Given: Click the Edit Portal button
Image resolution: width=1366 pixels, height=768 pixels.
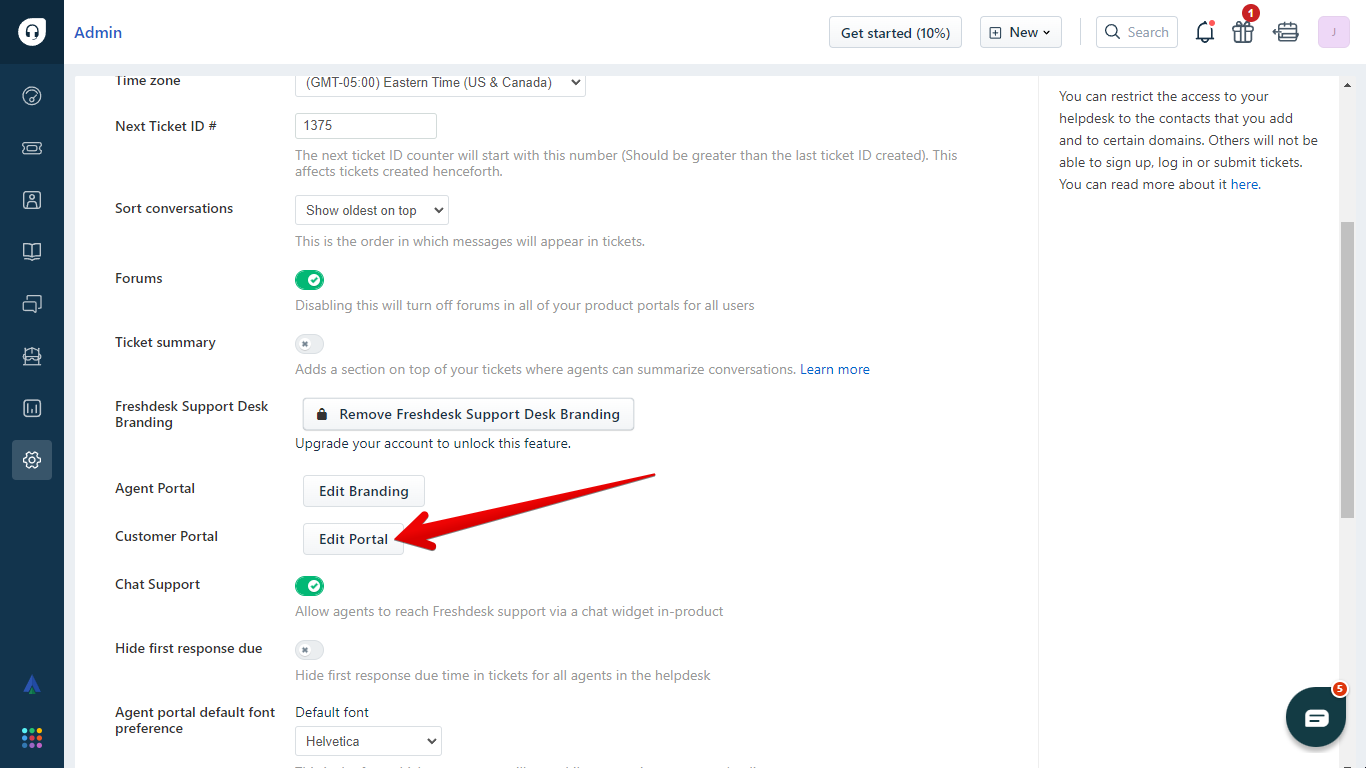Looking at the screenshot, I should [x=353, y=539].
